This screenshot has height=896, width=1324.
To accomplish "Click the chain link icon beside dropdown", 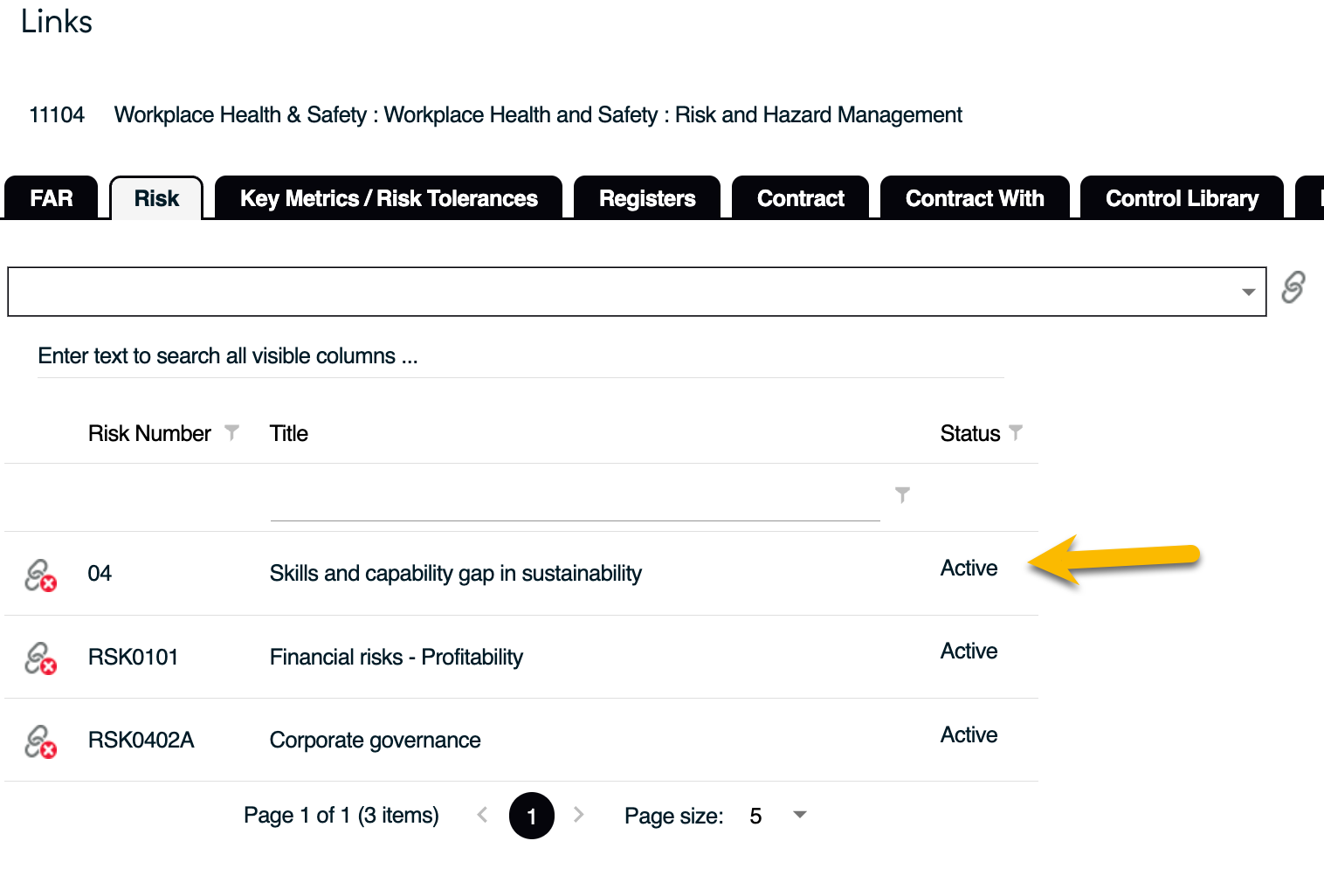I will (1293, 287).
